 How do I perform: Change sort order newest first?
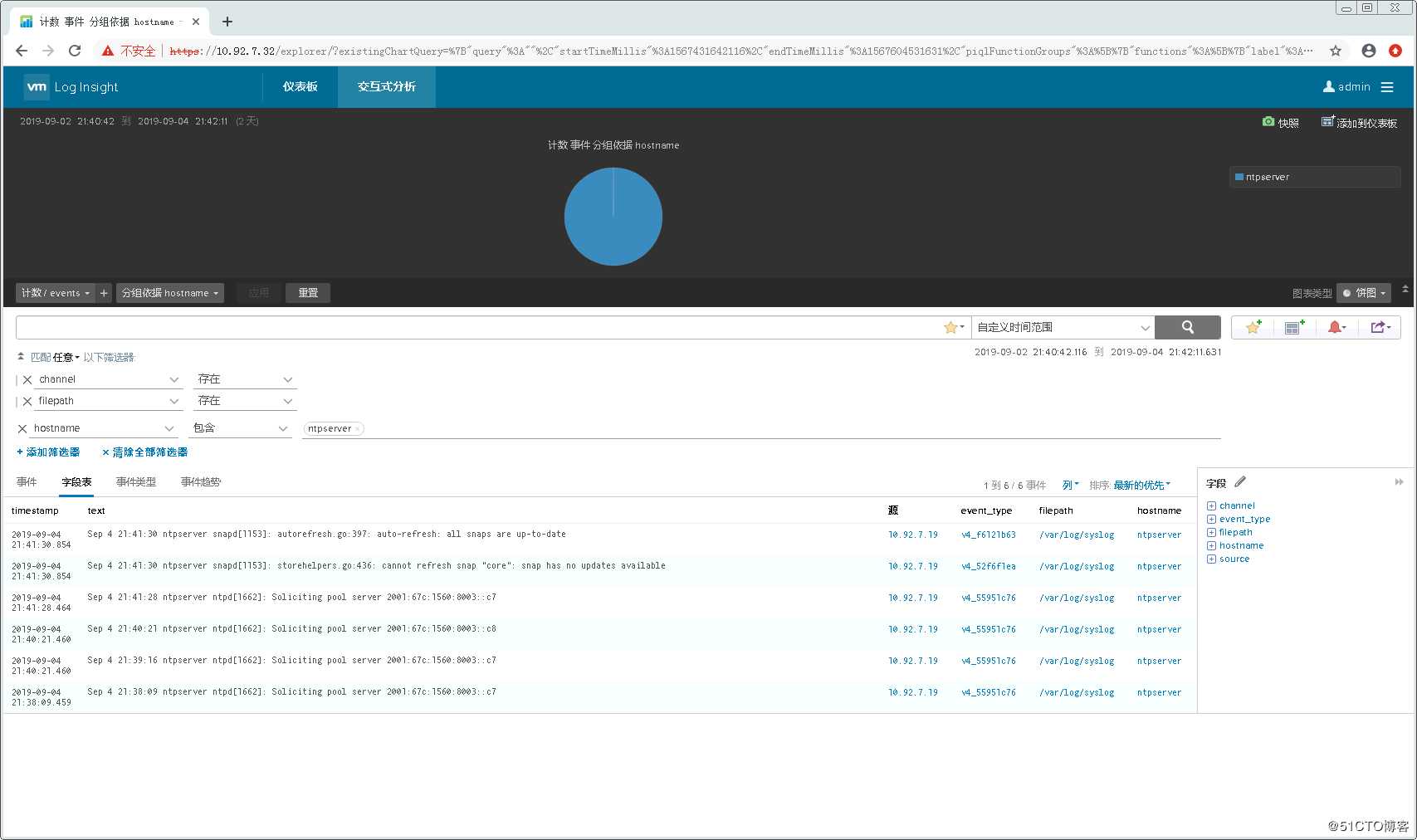click(x=1141, y=486)
